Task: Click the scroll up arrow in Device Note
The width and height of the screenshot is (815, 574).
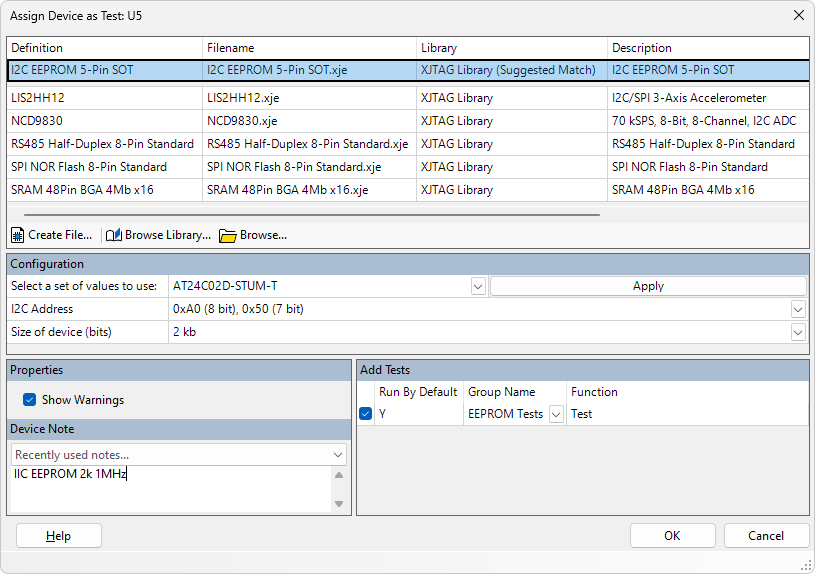Action: (339, 476)
